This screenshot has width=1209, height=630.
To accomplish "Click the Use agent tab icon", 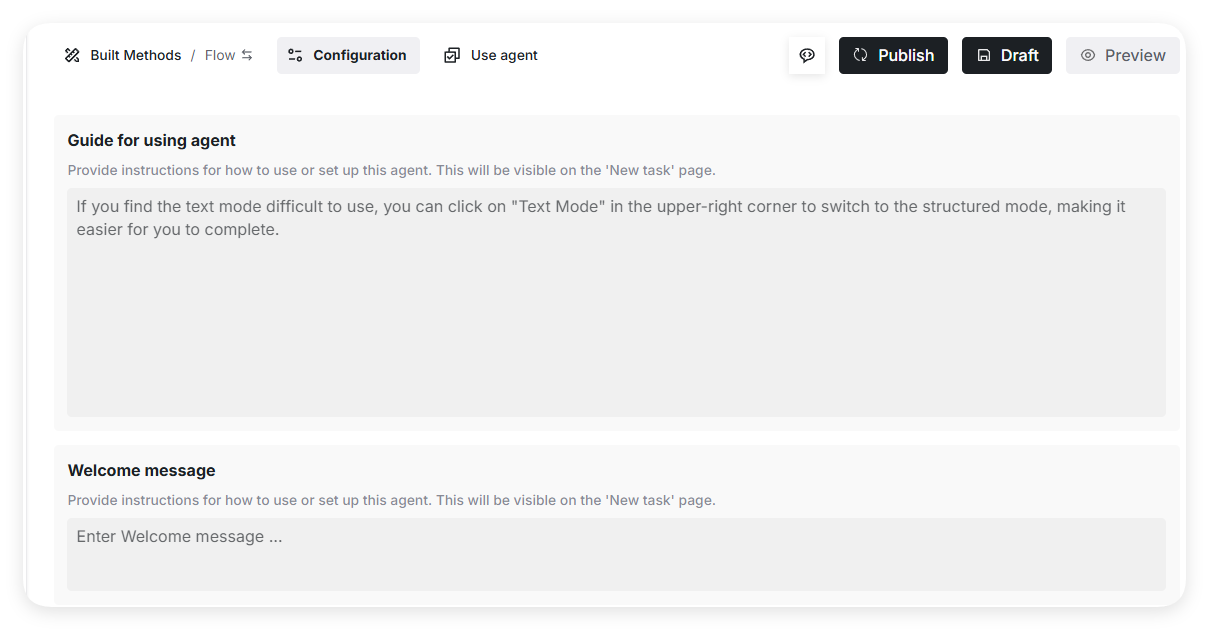I will tap(452, 55).
